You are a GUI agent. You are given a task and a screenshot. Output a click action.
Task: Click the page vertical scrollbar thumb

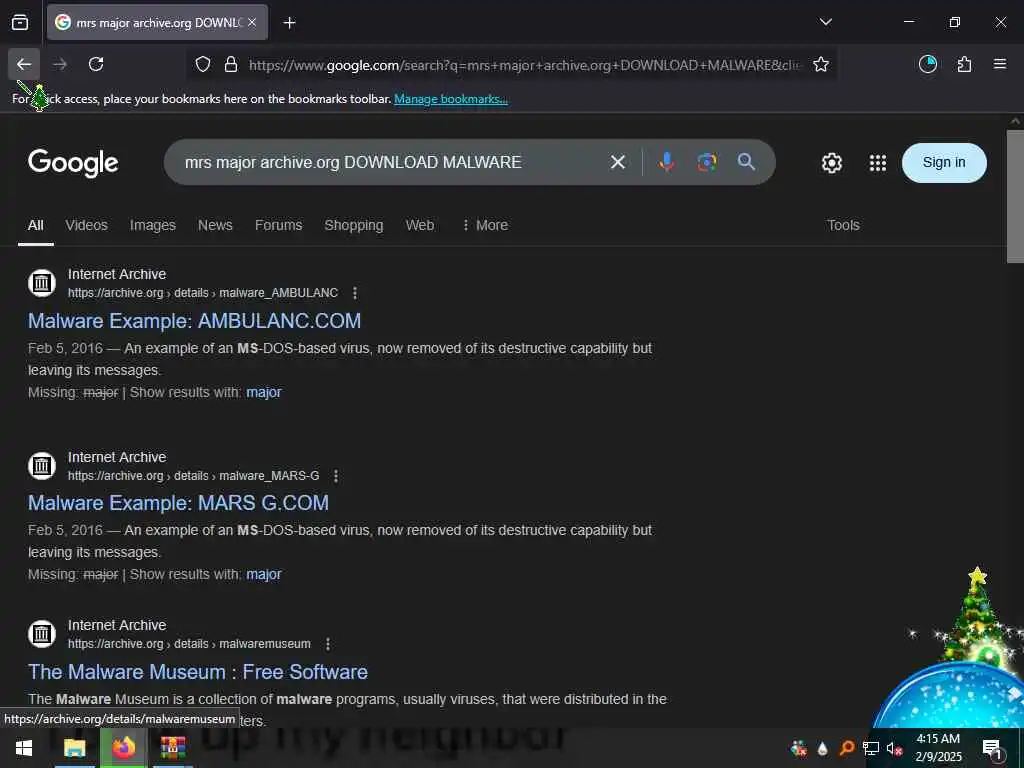click(x=1016, y=196)
